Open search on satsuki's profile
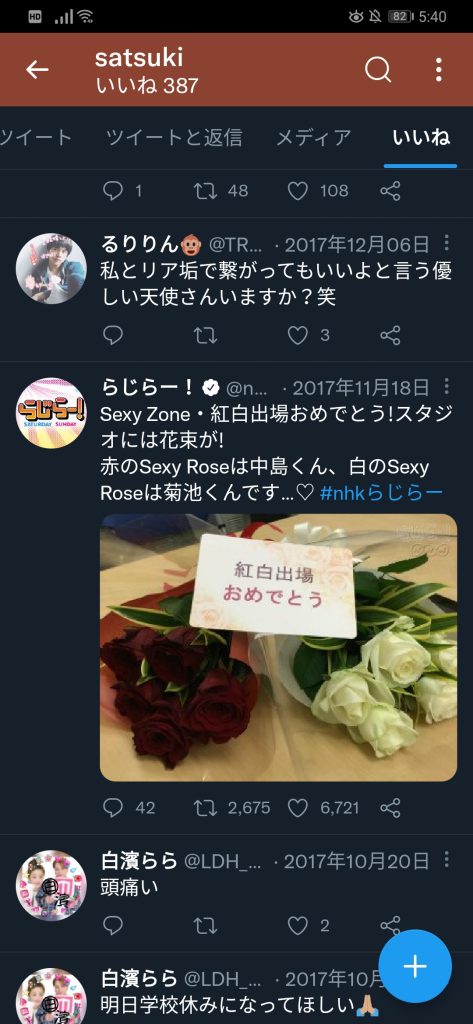Image resolution: width=473 pixels, height=1024 pixels. pyautogui.click(x=378, y=70)
